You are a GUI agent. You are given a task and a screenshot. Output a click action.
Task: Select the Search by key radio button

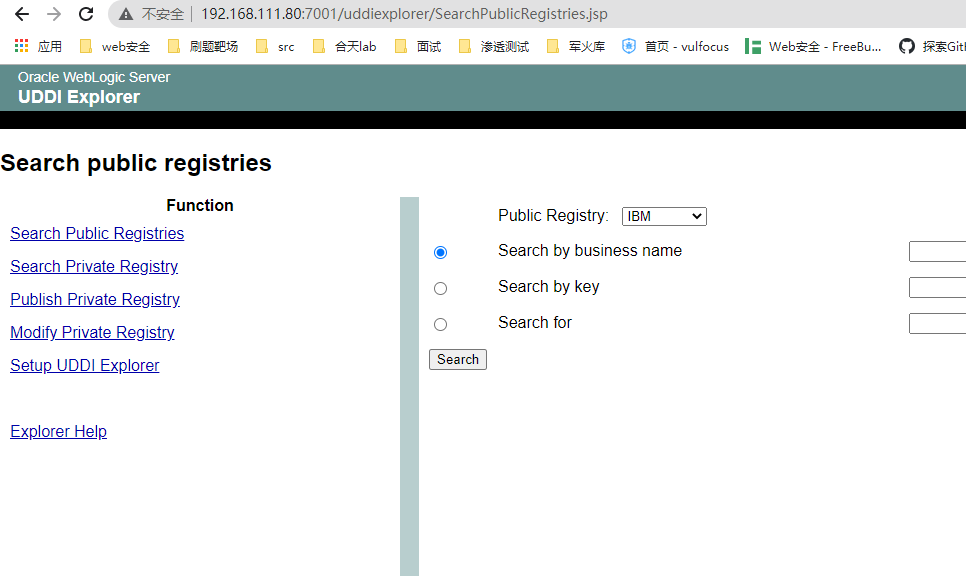click(x=440, y=288)
